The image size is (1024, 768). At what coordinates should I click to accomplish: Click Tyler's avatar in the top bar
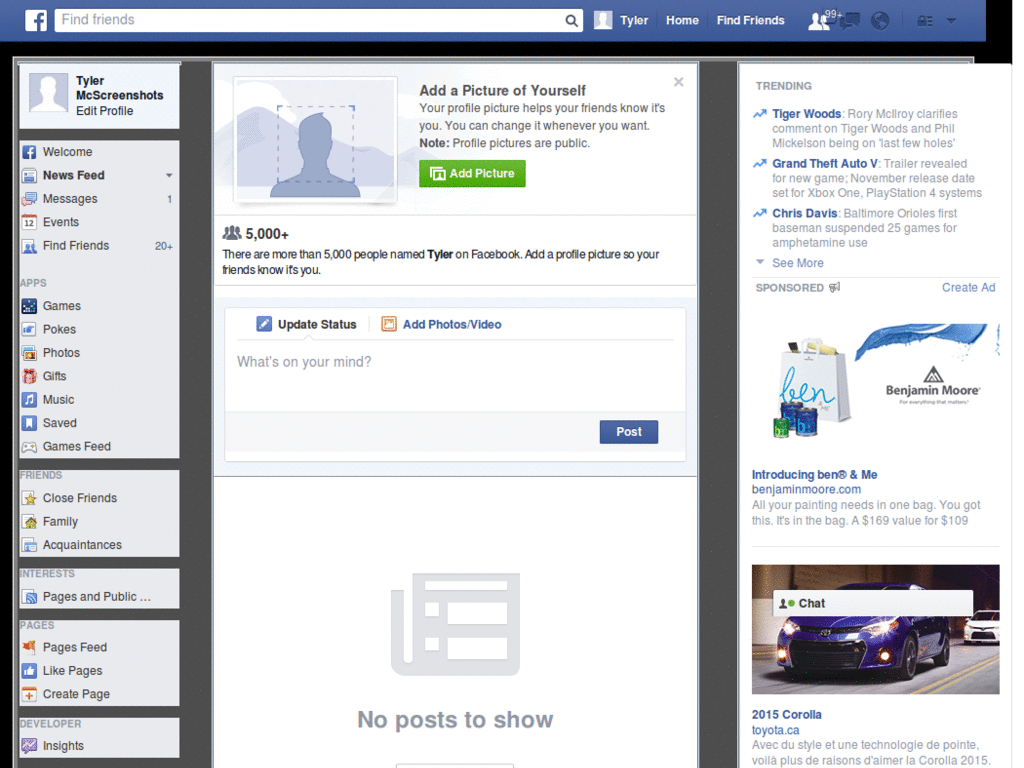tap(603, 20)
